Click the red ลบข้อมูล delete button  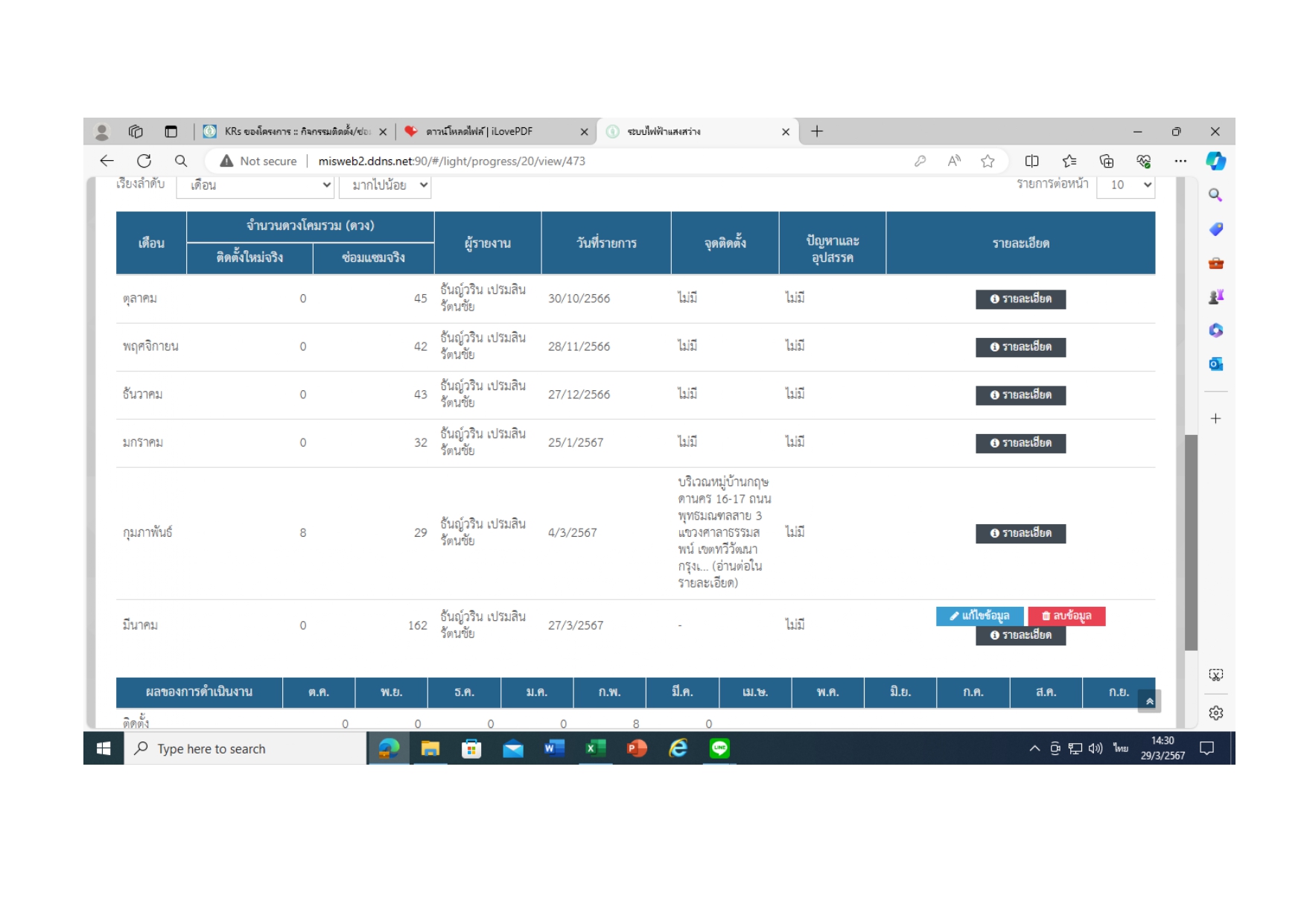pos(1066,616)
